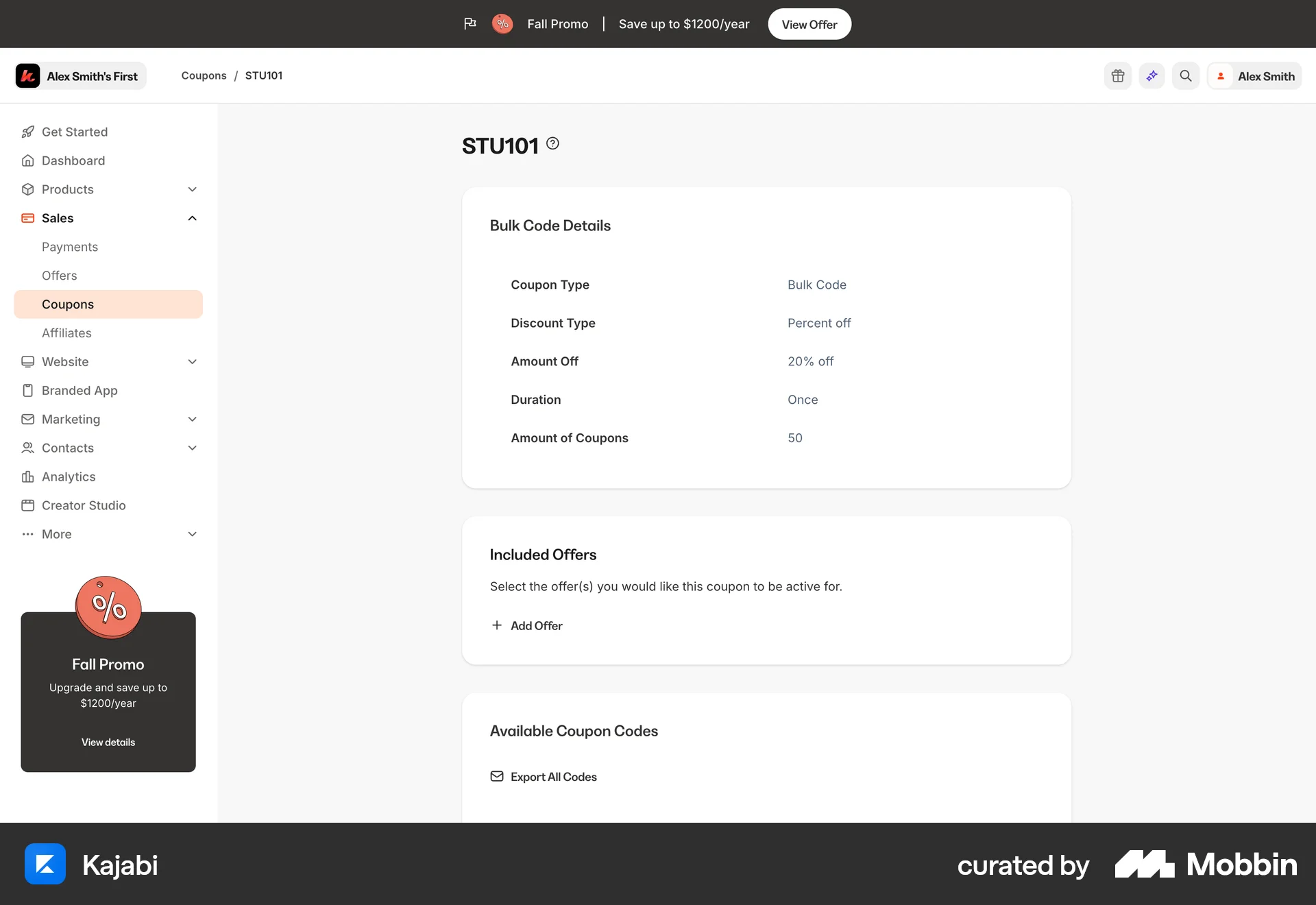Click the plus icon beside Add Offer
The width and height of the screenshot is (1316, 905).
(x=497, y=625)
